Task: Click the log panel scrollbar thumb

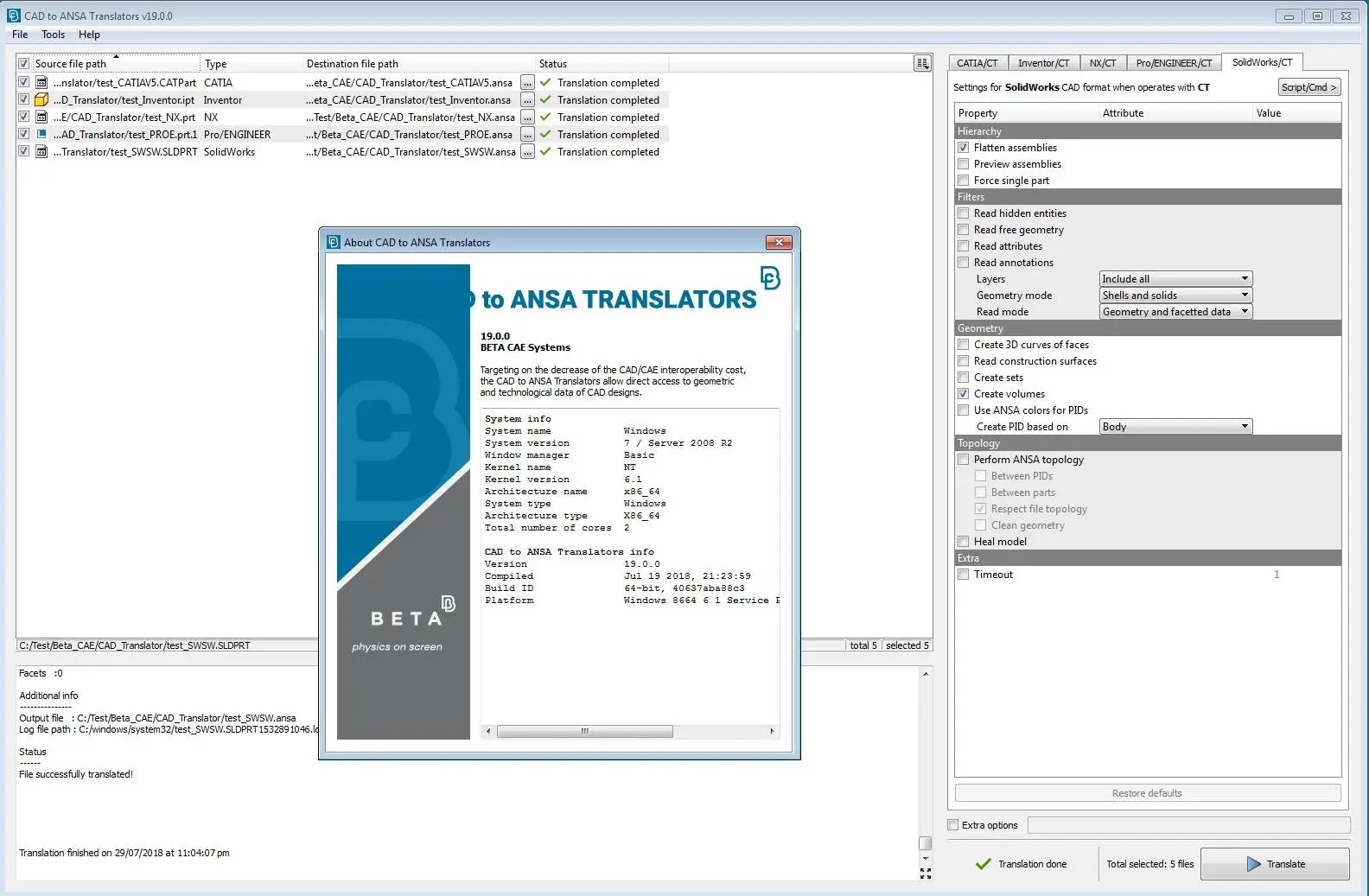Action: click(x=926, y=843)
